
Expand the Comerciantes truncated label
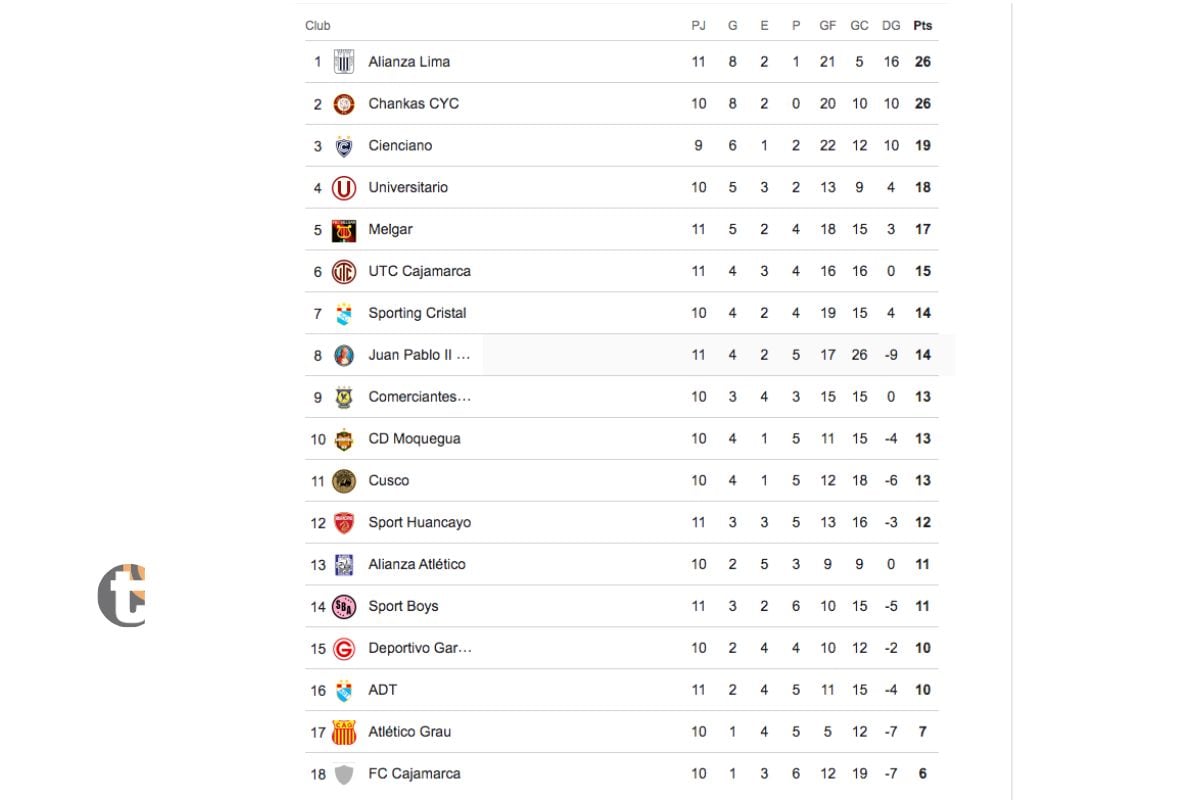click(x=419, y=397)
